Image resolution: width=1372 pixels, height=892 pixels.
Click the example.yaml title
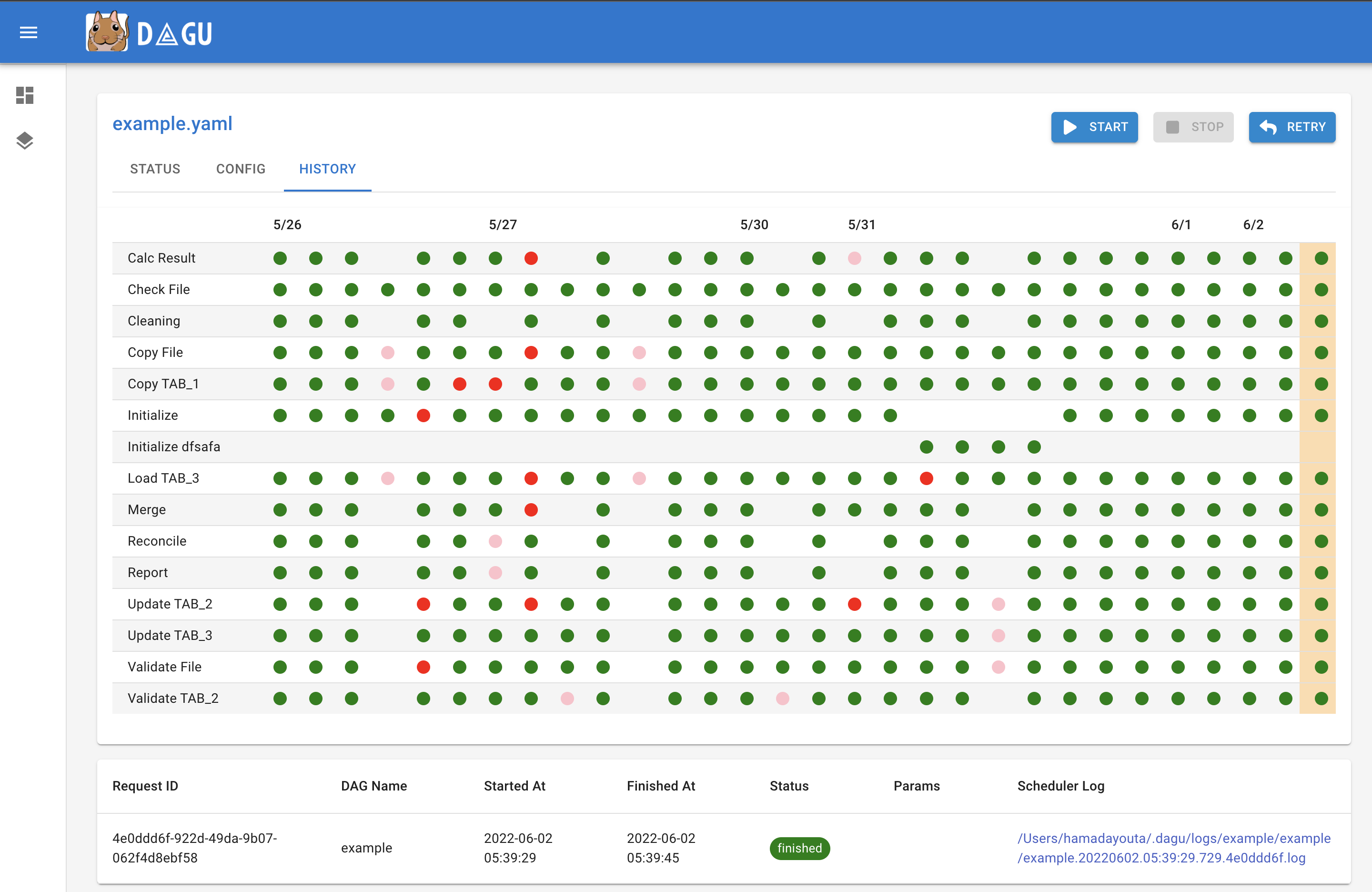172,123
